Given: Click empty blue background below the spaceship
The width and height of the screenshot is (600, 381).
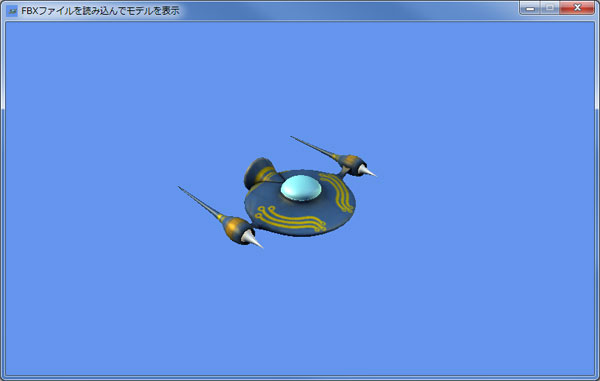Looking at the screenshot, I should 300,306.
